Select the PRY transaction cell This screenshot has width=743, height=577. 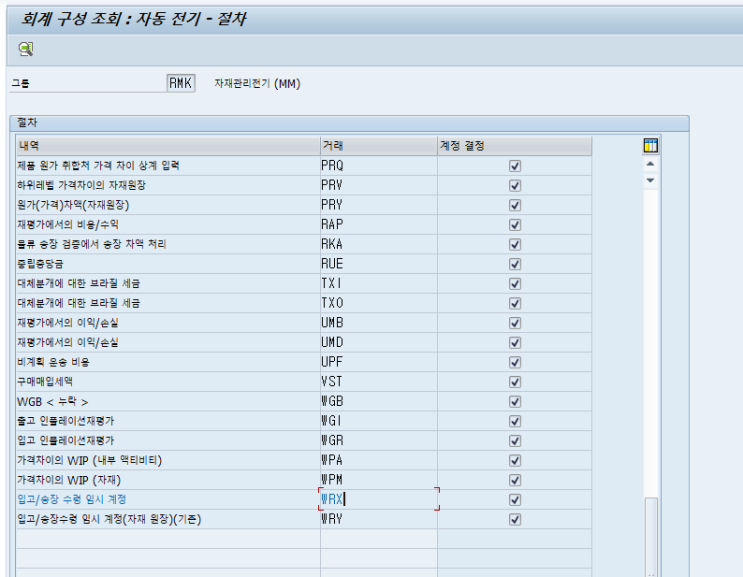click(379, 205)
